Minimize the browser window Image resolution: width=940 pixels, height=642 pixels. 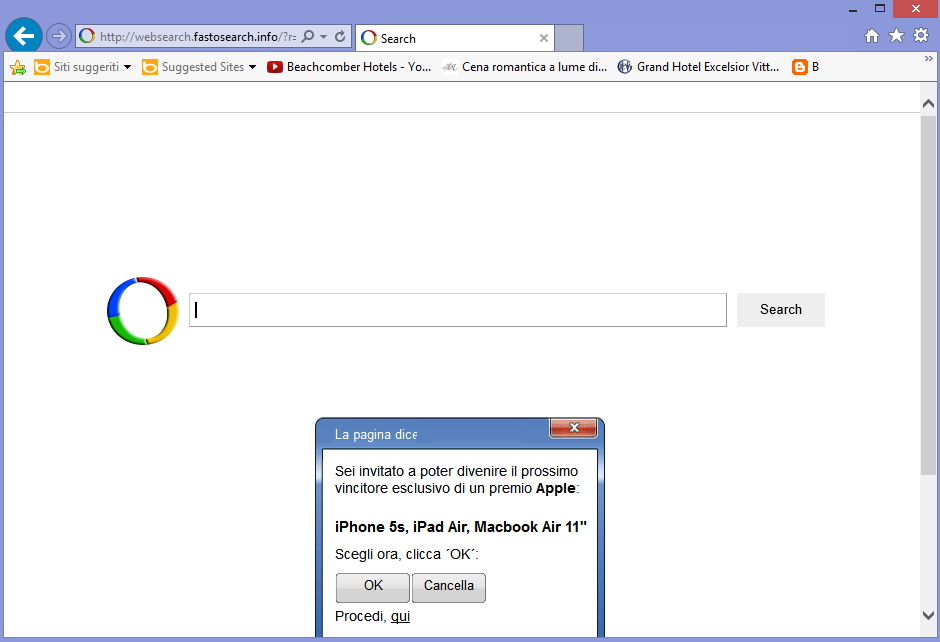click(852, 9)
